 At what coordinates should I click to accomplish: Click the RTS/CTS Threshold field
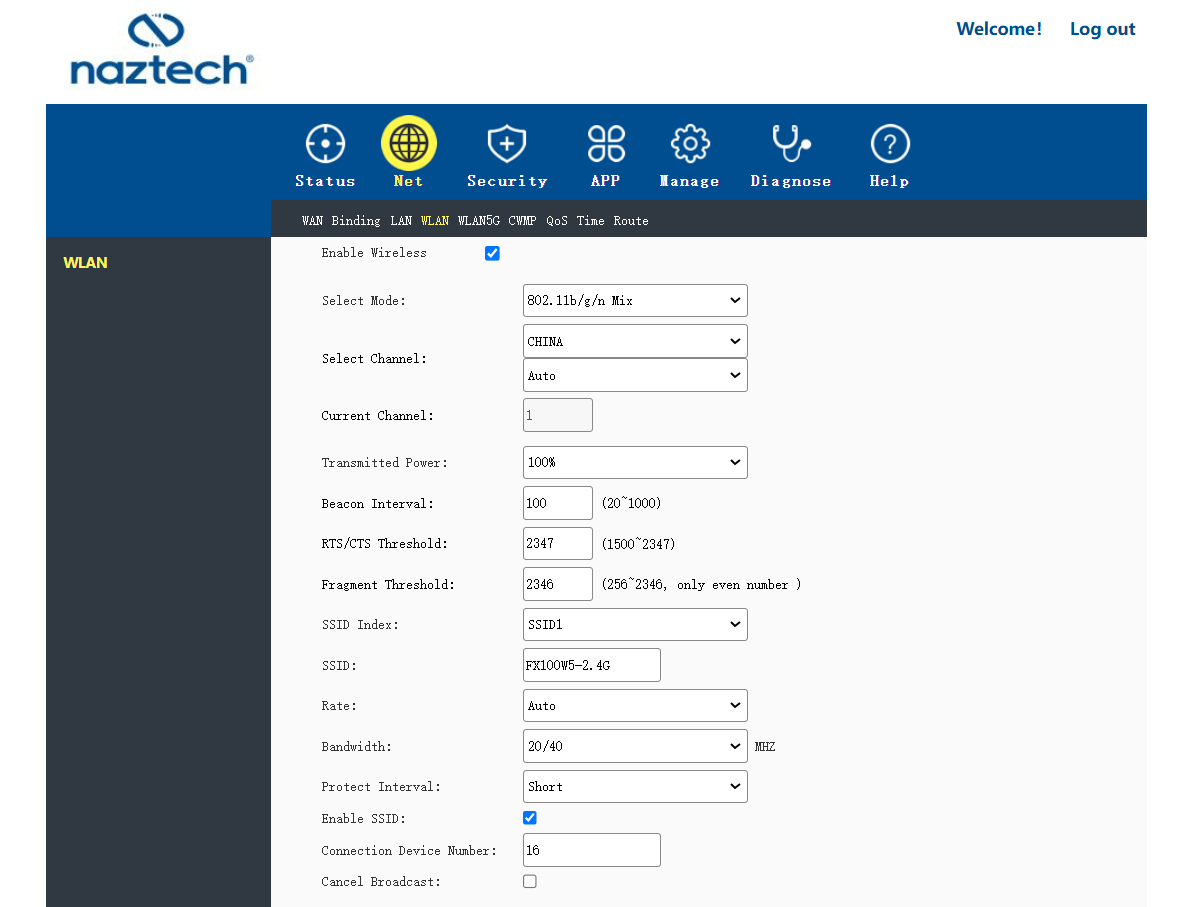tap(558, 543)
